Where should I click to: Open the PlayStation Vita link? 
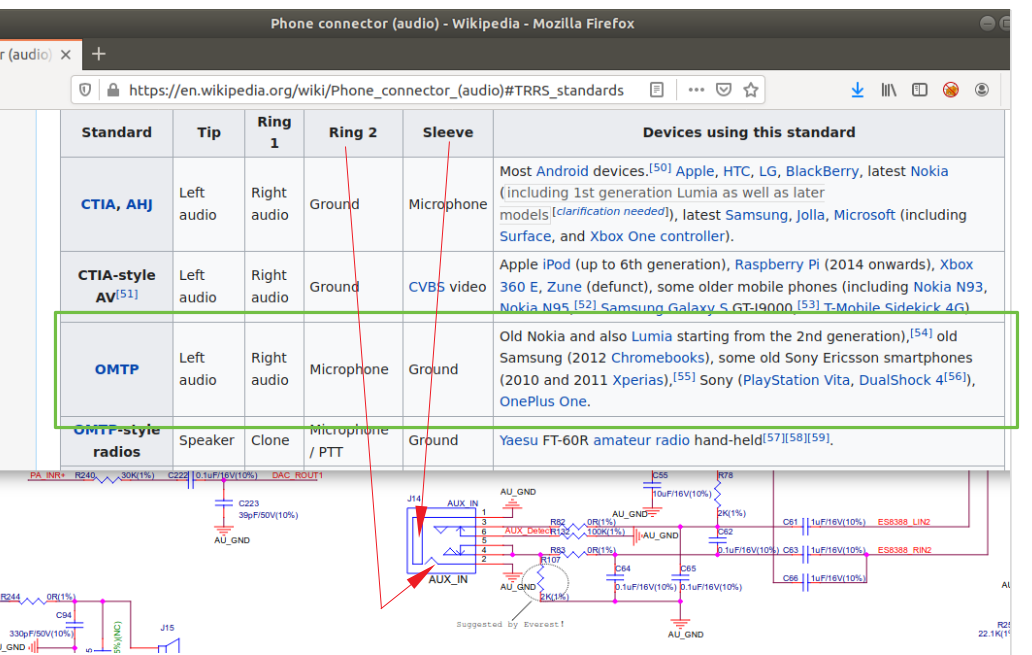(x=796, y=380)
